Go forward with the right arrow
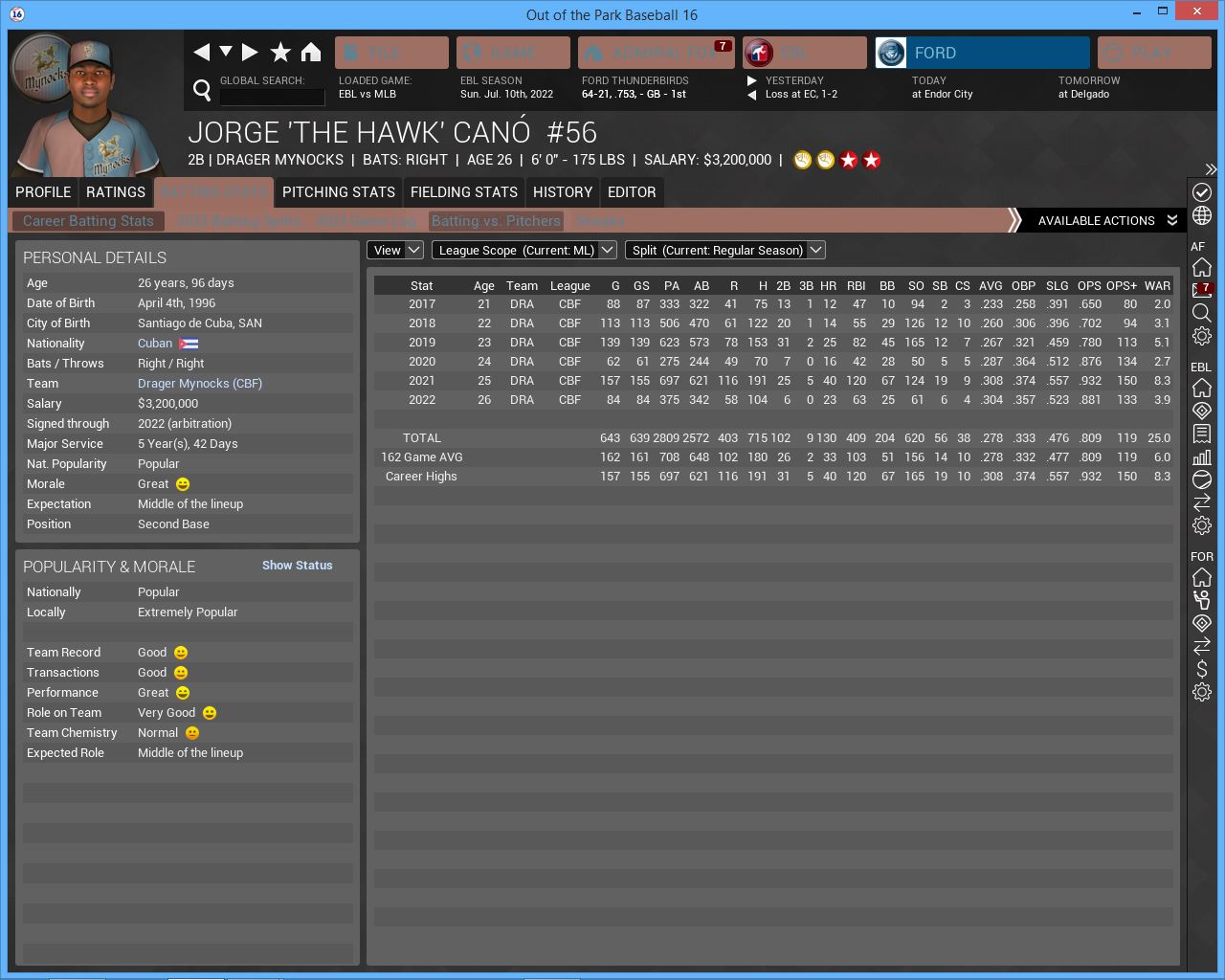The image size is (1225, 980). point(250,53)
